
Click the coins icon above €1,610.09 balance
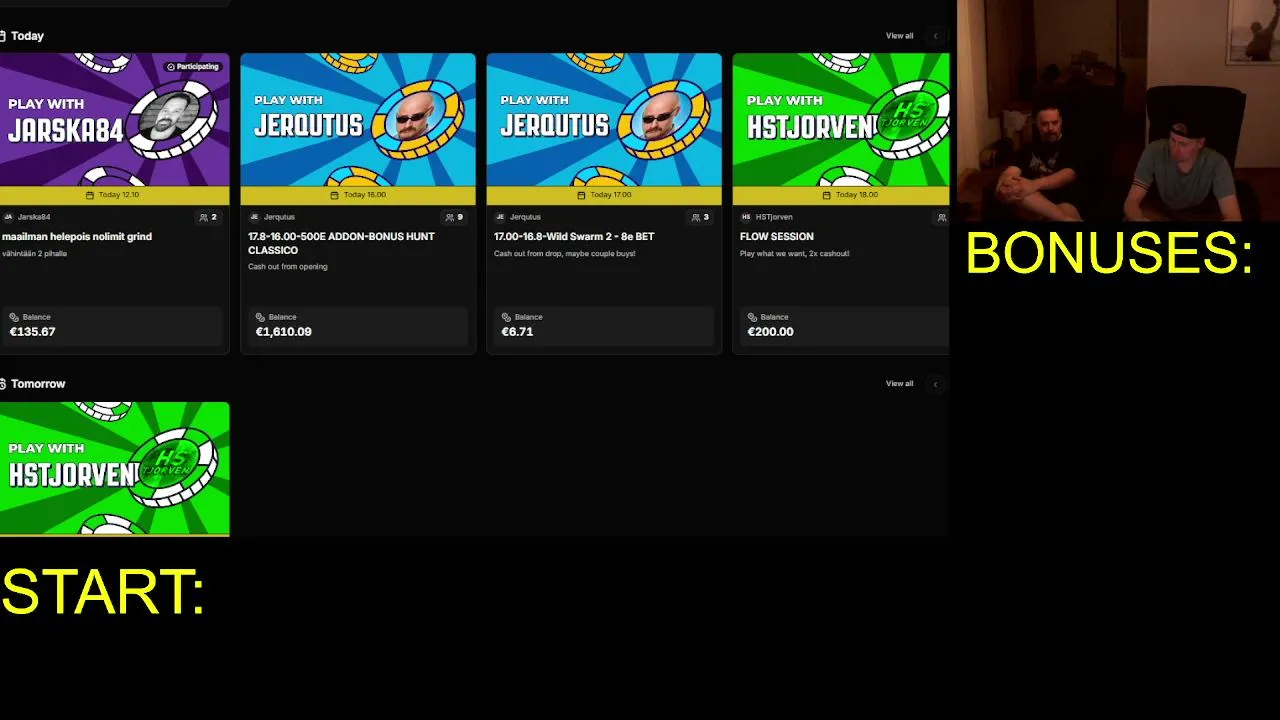click(261, 317)
